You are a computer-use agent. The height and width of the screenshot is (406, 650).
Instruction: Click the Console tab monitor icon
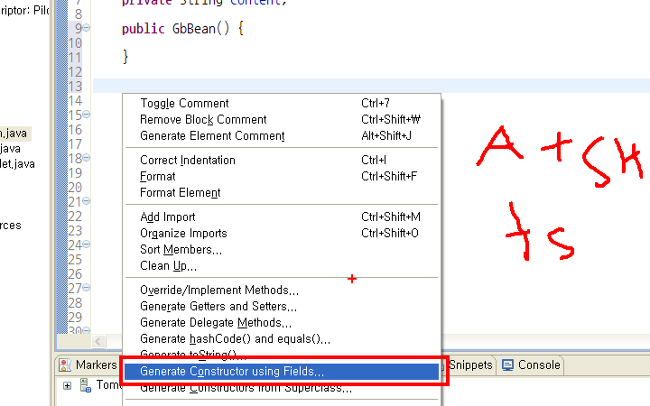tap(508, 365)
